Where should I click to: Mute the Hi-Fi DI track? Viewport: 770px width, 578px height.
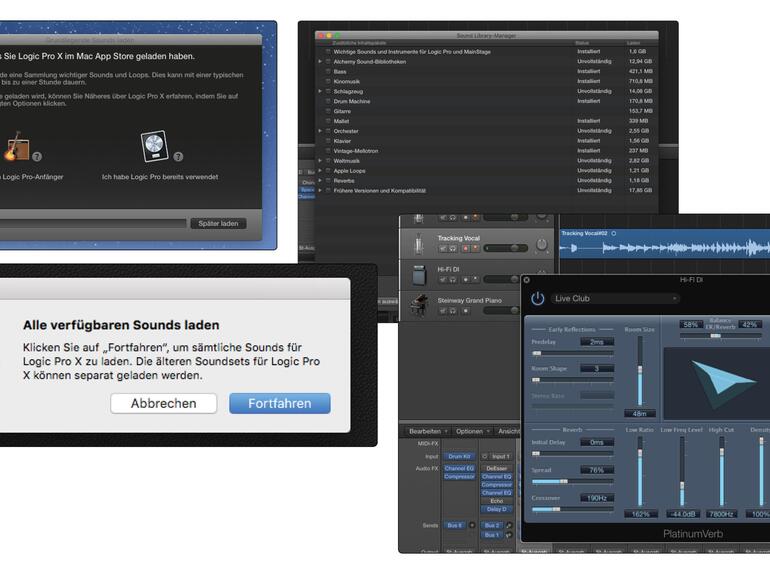[x=443, y=279]
